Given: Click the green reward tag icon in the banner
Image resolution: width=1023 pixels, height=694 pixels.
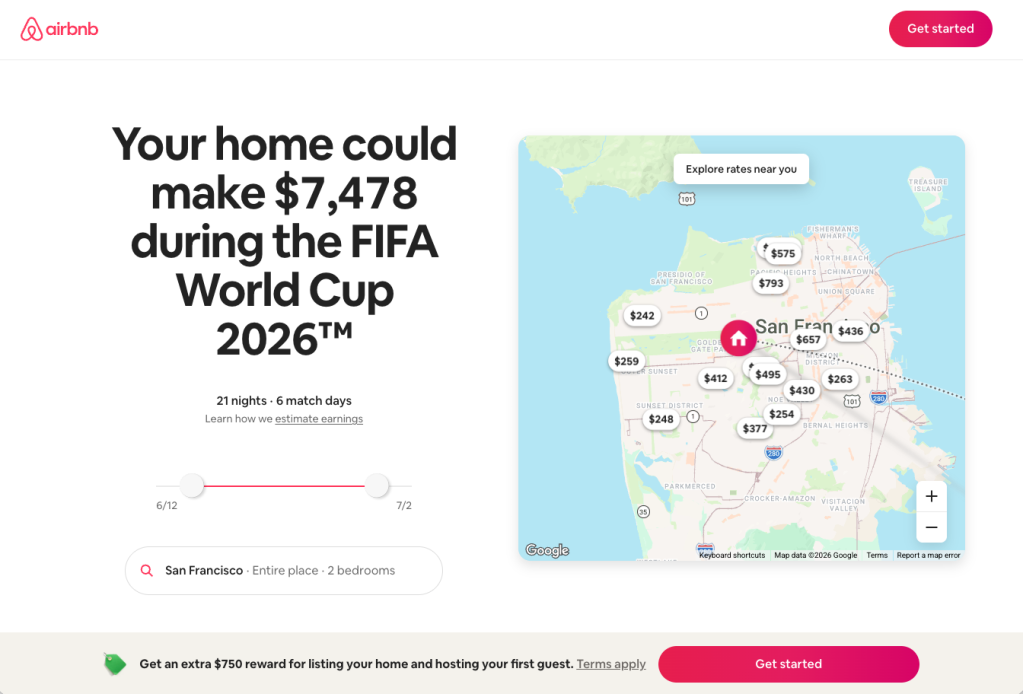Looking at the screenshot, I should click(x=114, y=663).
